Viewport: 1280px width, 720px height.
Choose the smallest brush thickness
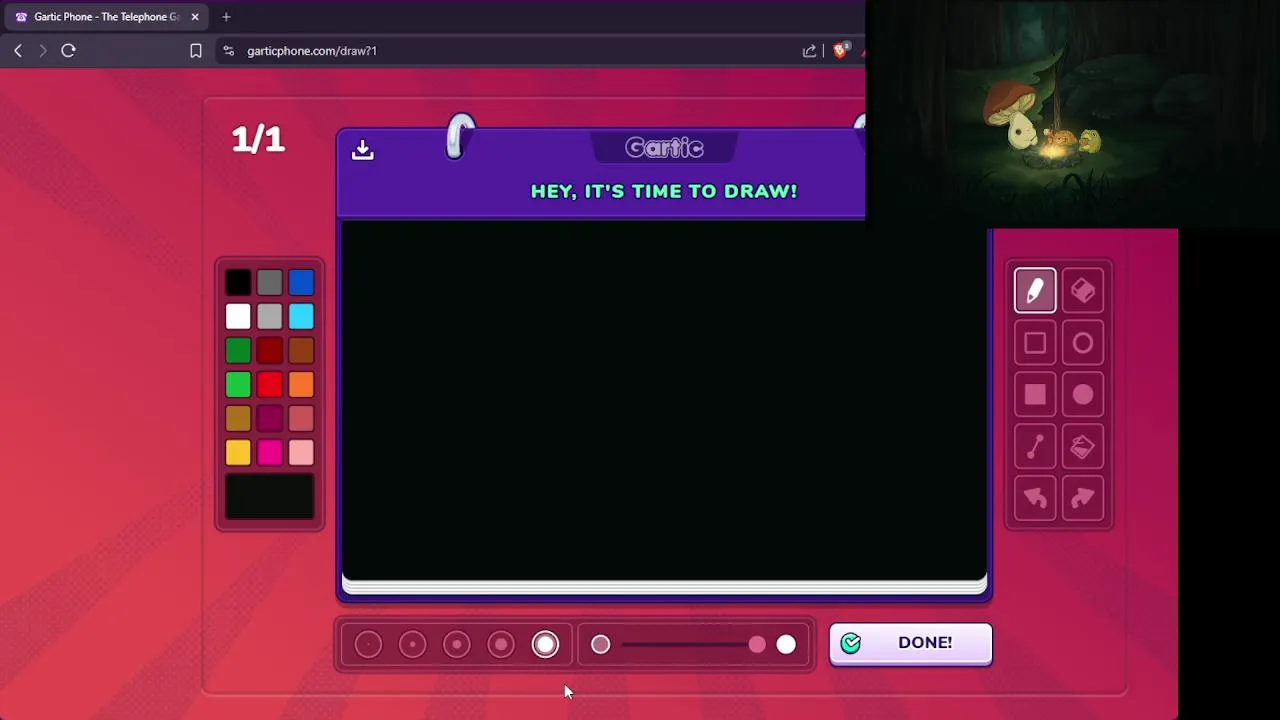(368, 645)
